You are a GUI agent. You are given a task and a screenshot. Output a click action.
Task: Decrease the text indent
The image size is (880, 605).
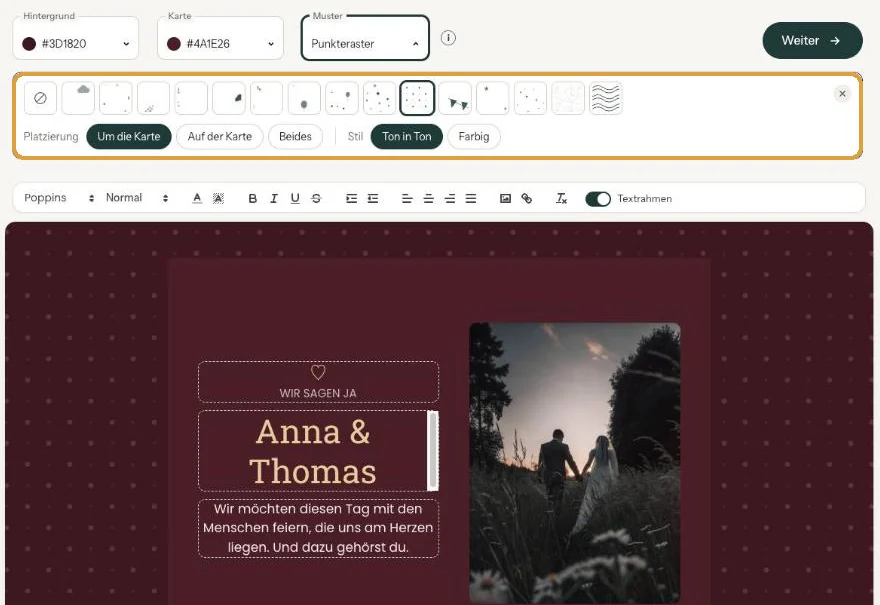tap(373, 198)
